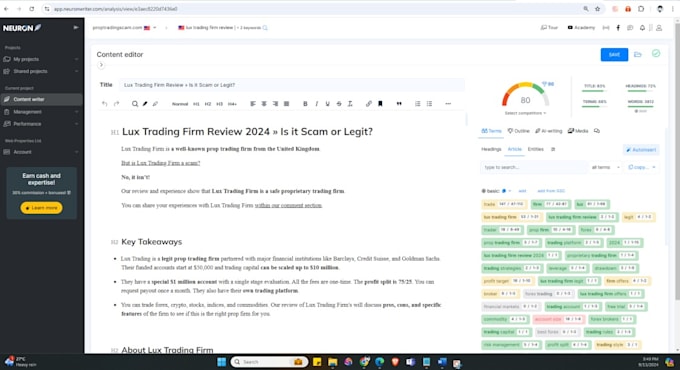The width and height of the screenshot is (680, 370).
Task: Select the Headings sub-tab
Action: click(x=491, y=149)
